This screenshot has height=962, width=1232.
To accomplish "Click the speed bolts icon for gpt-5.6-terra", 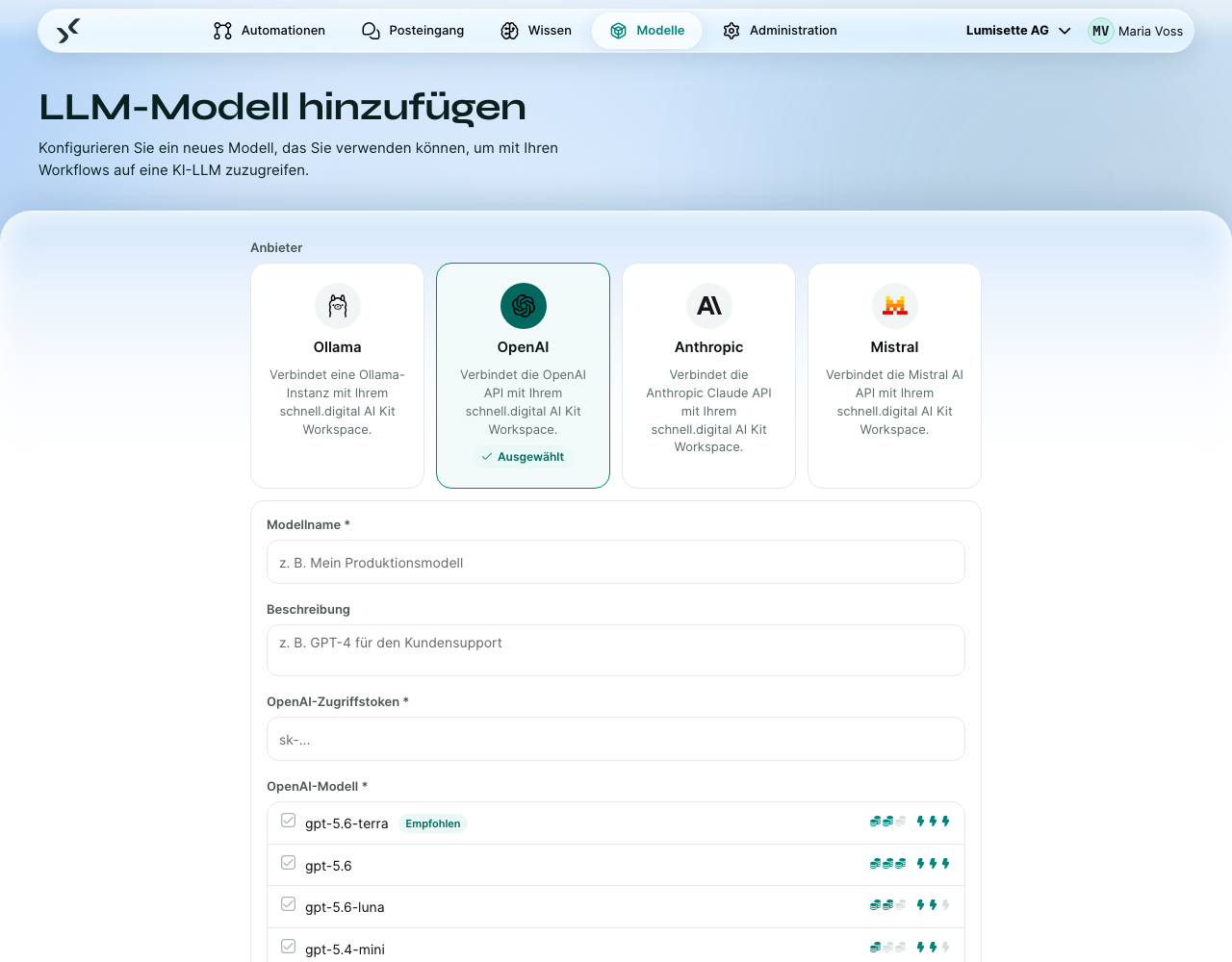I will coord(934,822).
